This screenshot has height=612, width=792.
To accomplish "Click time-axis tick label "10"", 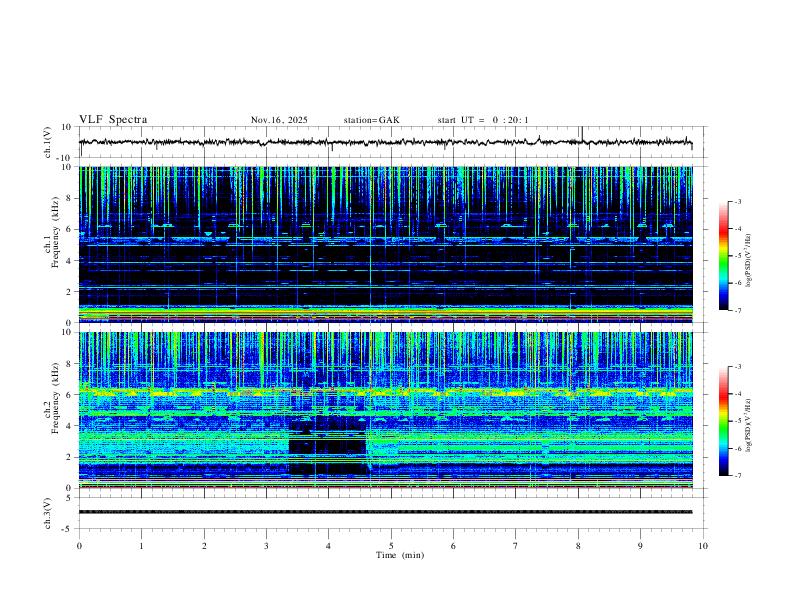I will 703,546.
